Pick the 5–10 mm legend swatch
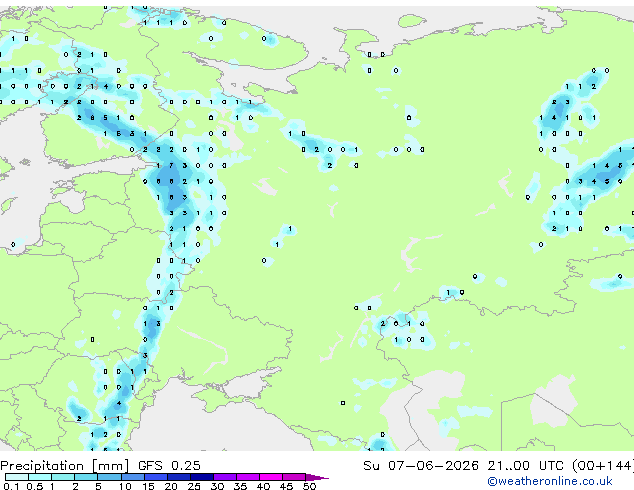Image resolution: width=634 pixels, height=490 pixels. coord(109,477)
